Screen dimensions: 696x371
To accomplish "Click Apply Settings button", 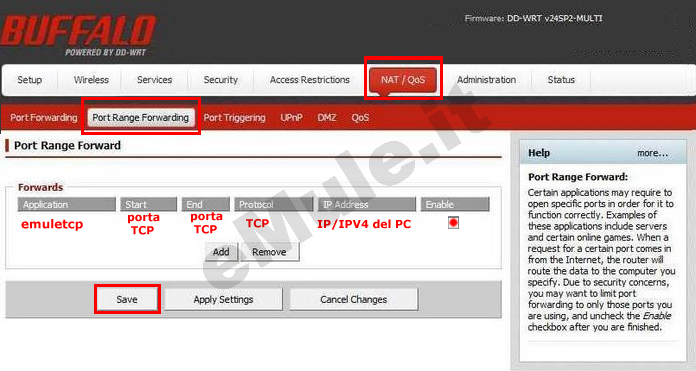I will (x=223, y=300).
